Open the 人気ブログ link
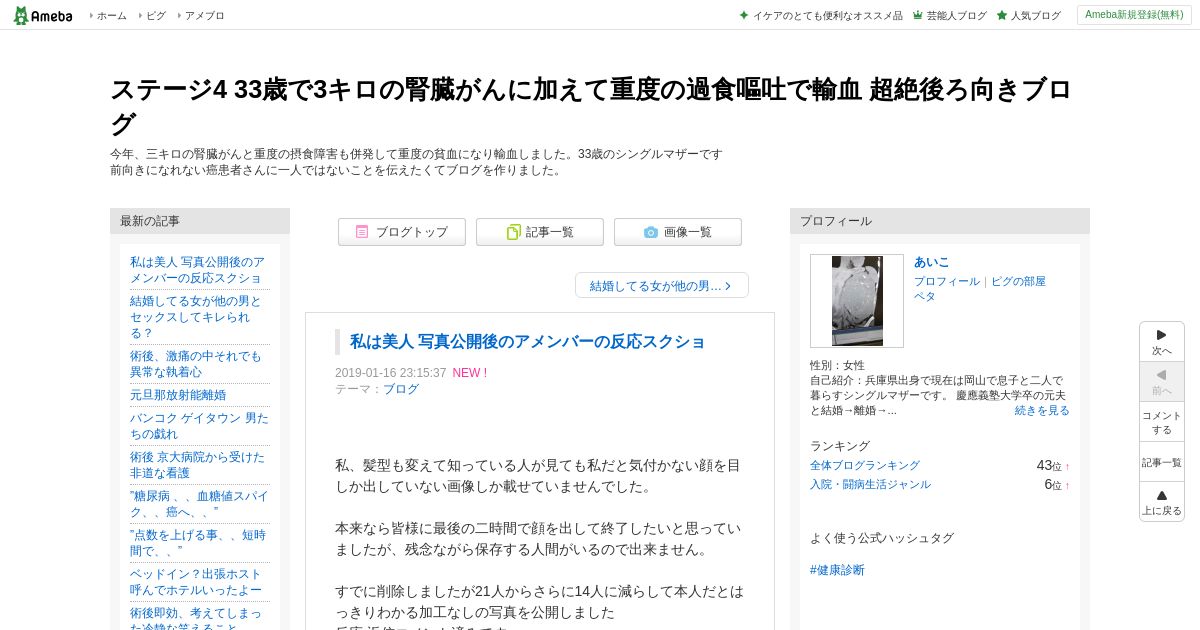This screenshot has height=630, width=1200. (1035, 16)
